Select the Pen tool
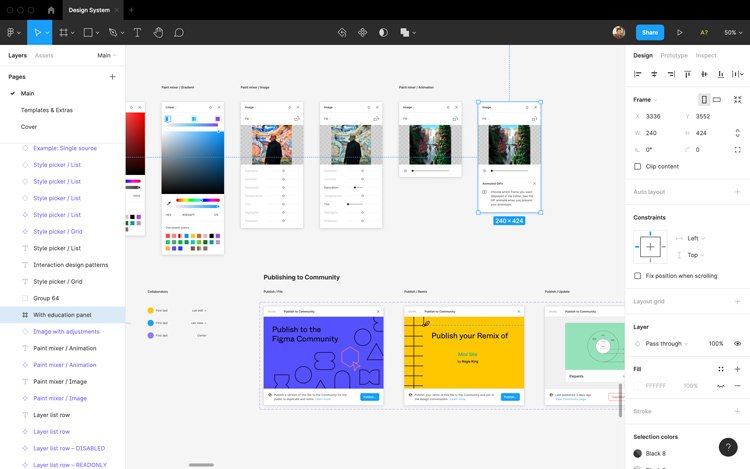 113,33
